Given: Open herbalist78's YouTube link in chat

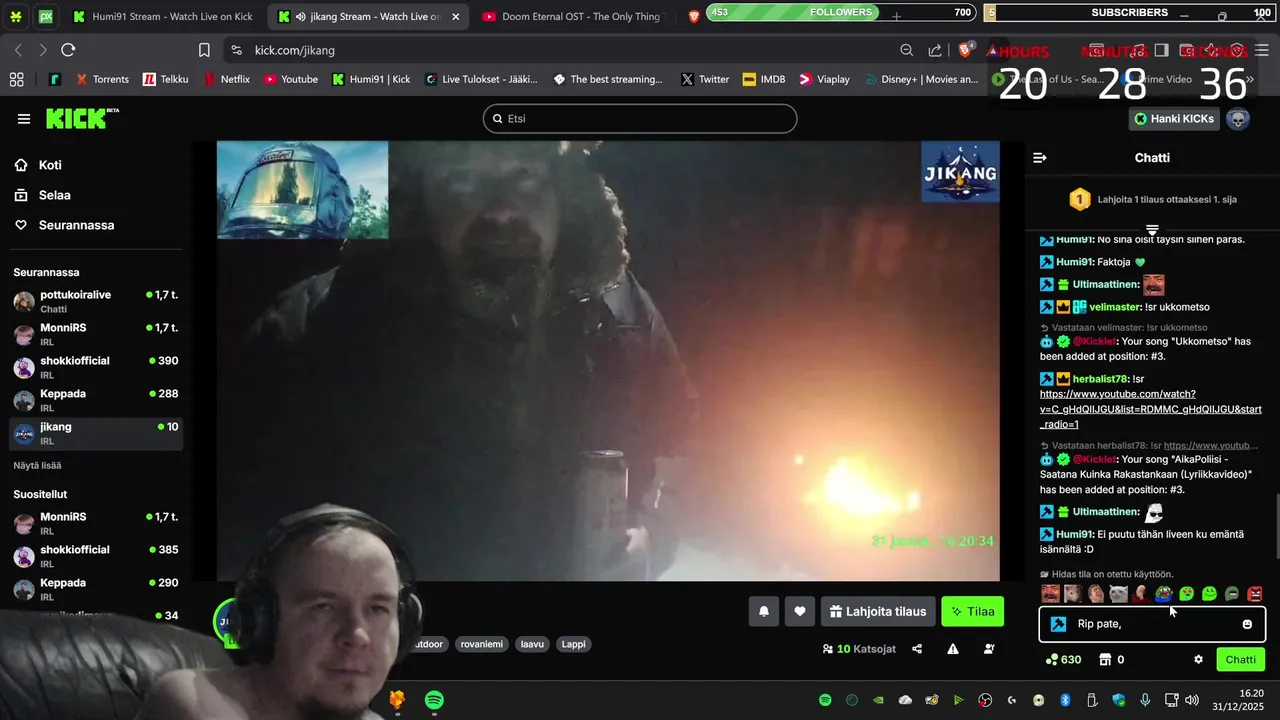Looking at the screenshot, I should [x=1151, y=409].
